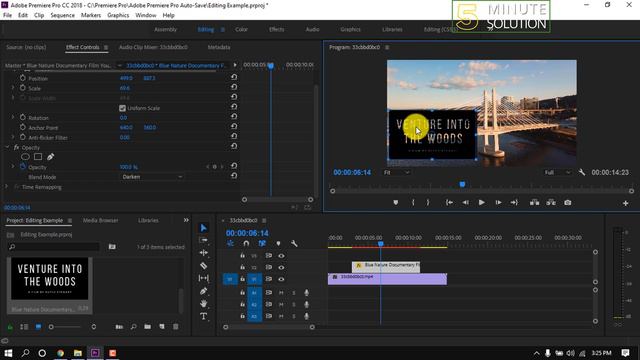Open the Markers menu
This screenshot has width=640, height=360.
(91, 15)
